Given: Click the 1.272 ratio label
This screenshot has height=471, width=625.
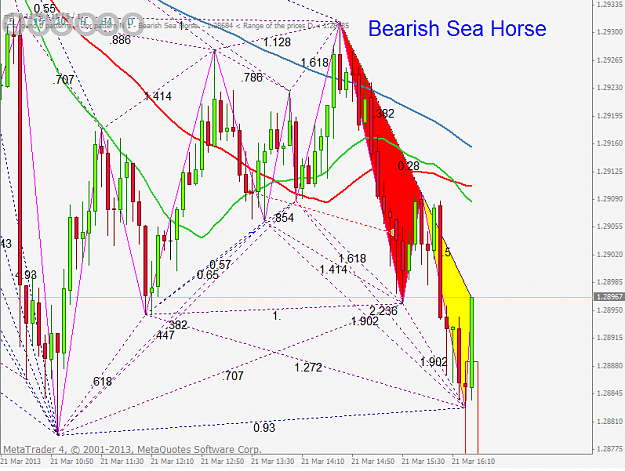Looking at the screenshot, I should 308,367.
